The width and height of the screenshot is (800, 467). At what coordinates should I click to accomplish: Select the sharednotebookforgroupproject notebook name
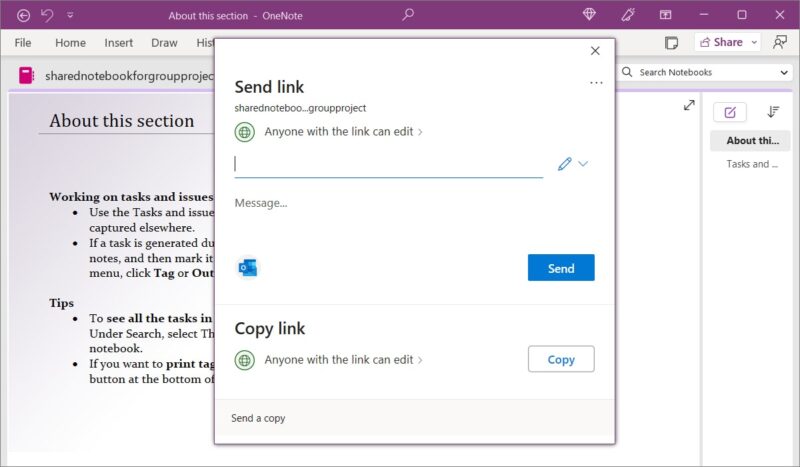click(129, 76)
